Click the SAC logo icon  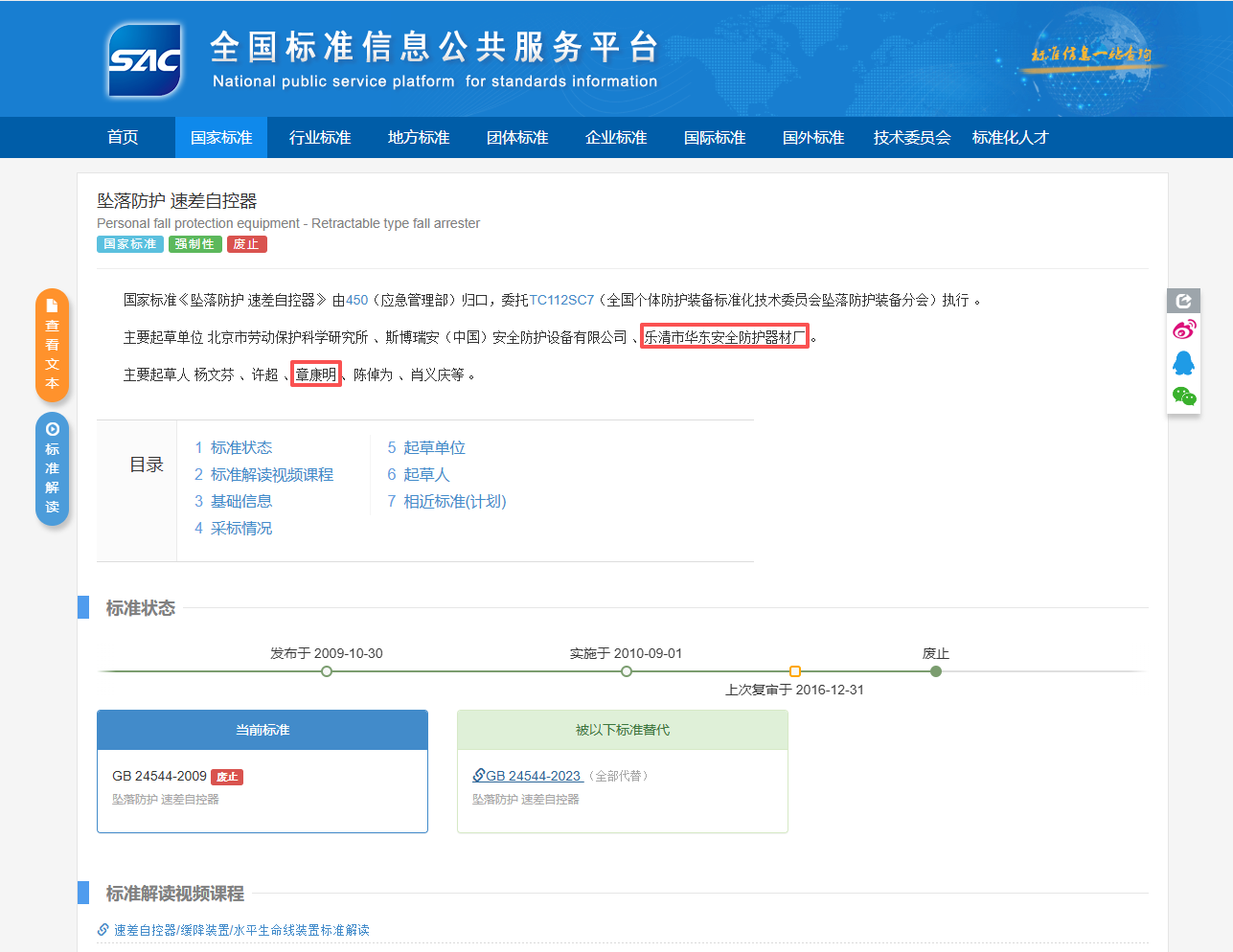pos(145,61)
